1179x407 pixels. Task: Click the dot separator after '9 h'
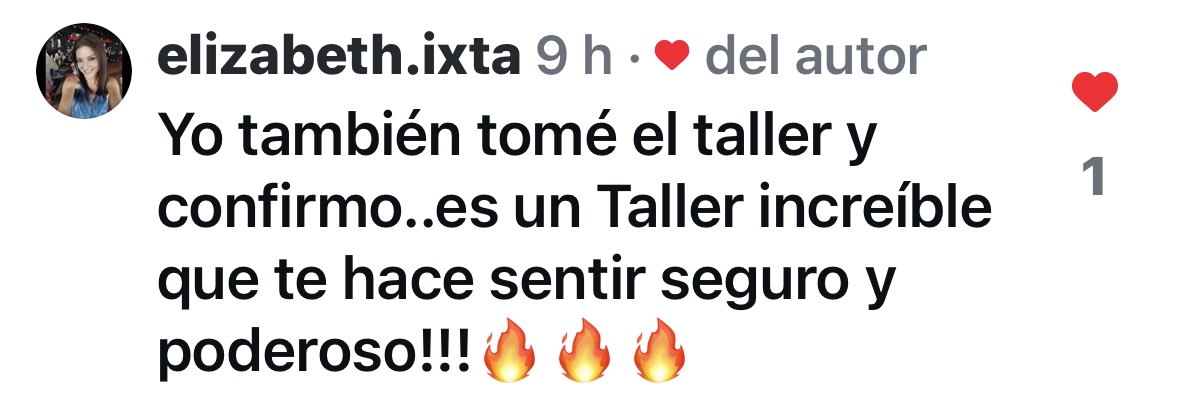point(635,58)
